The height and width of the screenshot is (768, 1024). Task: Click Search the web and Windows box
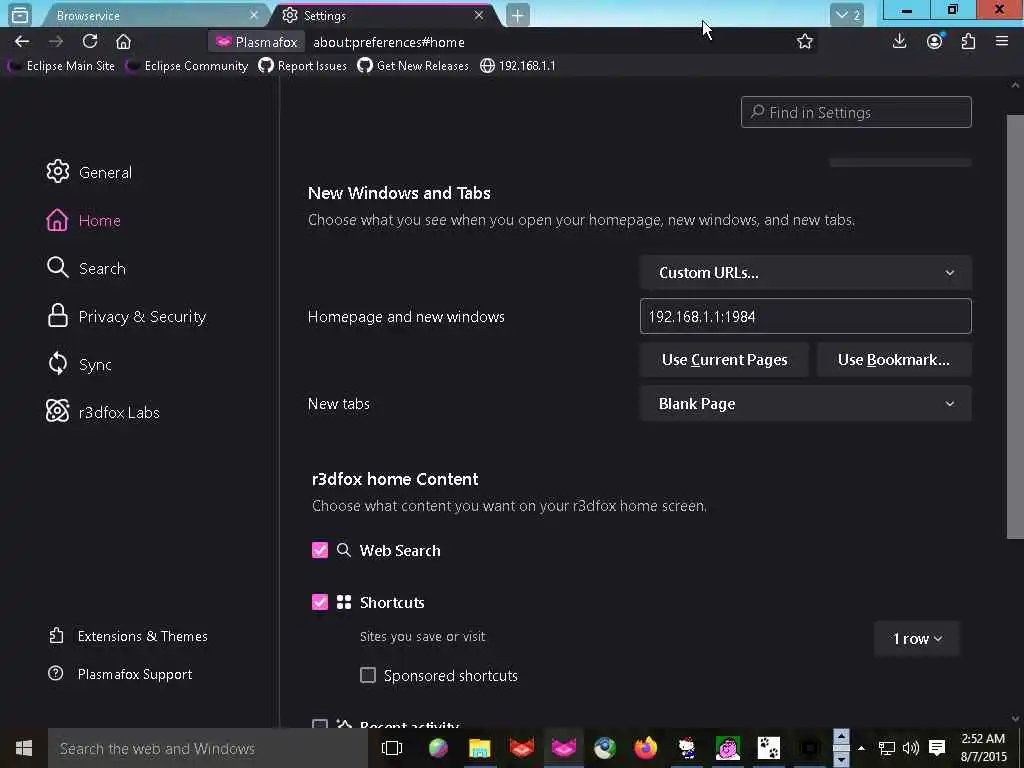click(x=208, y=748)
